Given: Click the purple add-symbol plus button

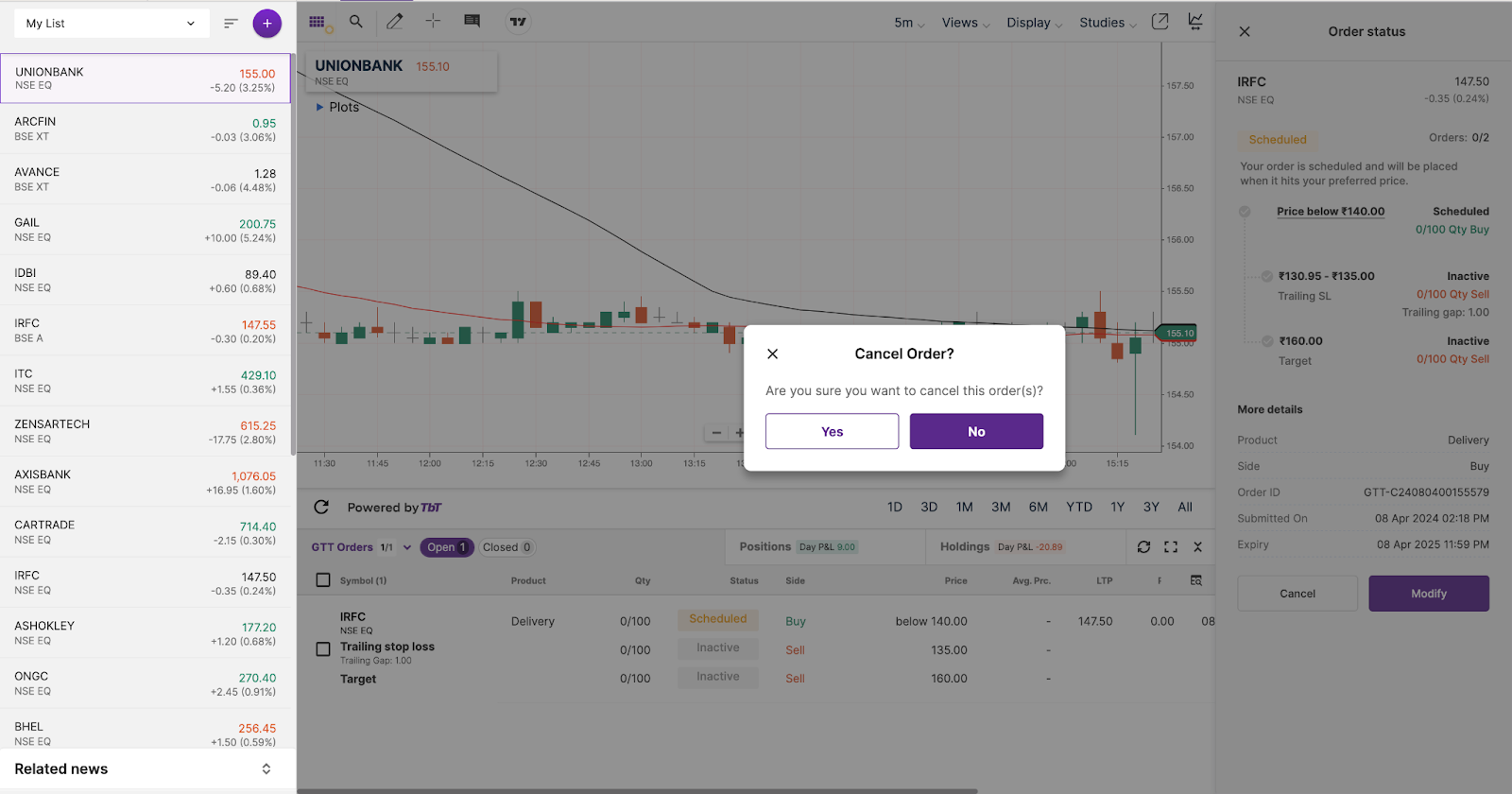Looking at the screenshot, I should click(x=267, y=24).
